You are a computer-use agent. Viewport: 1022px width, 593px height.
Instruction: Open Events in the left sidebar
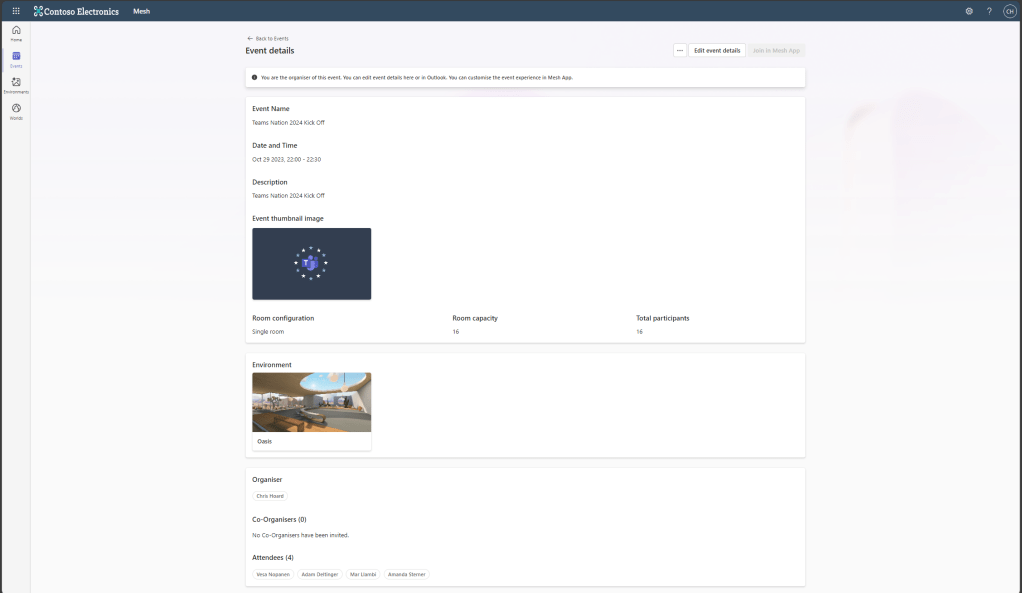pyautogui.click(x=16, y=59)
